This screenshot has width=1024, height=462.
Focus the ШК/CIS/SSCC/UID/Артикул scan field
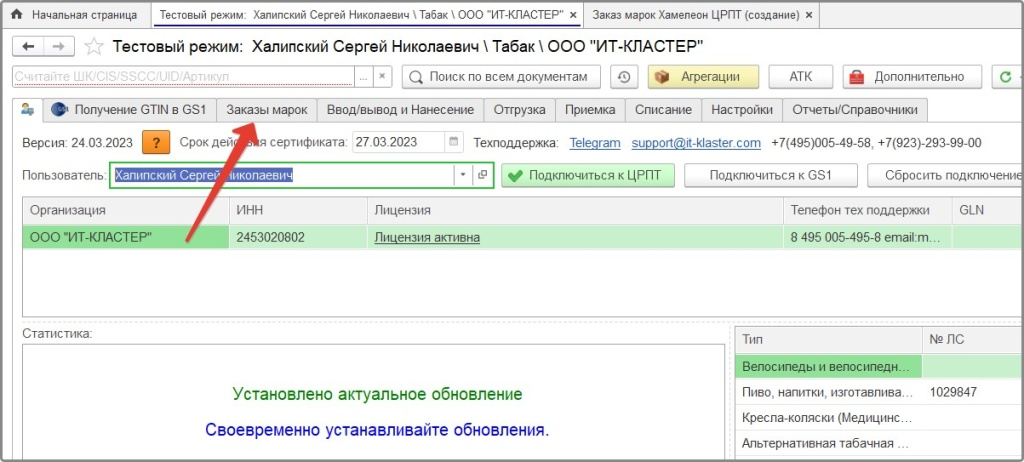[x=184, y=76]
